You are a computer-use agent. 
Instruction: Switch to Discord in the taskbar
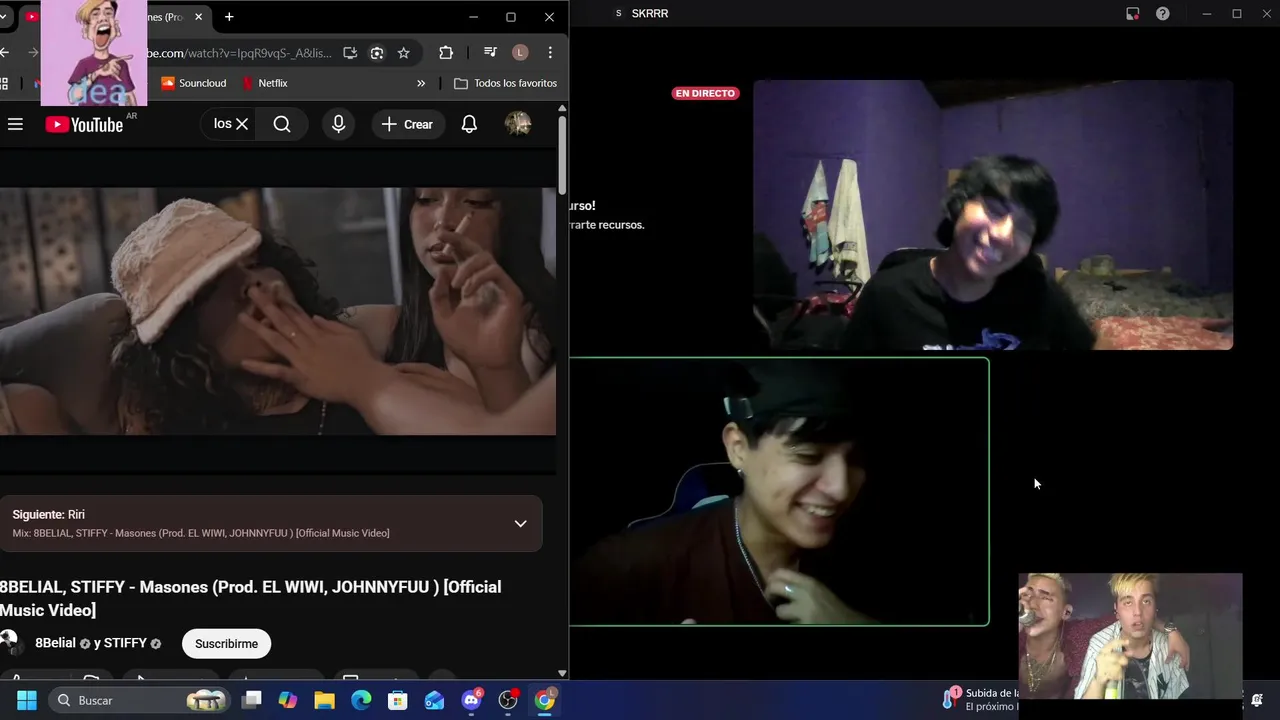coord(471,700)
